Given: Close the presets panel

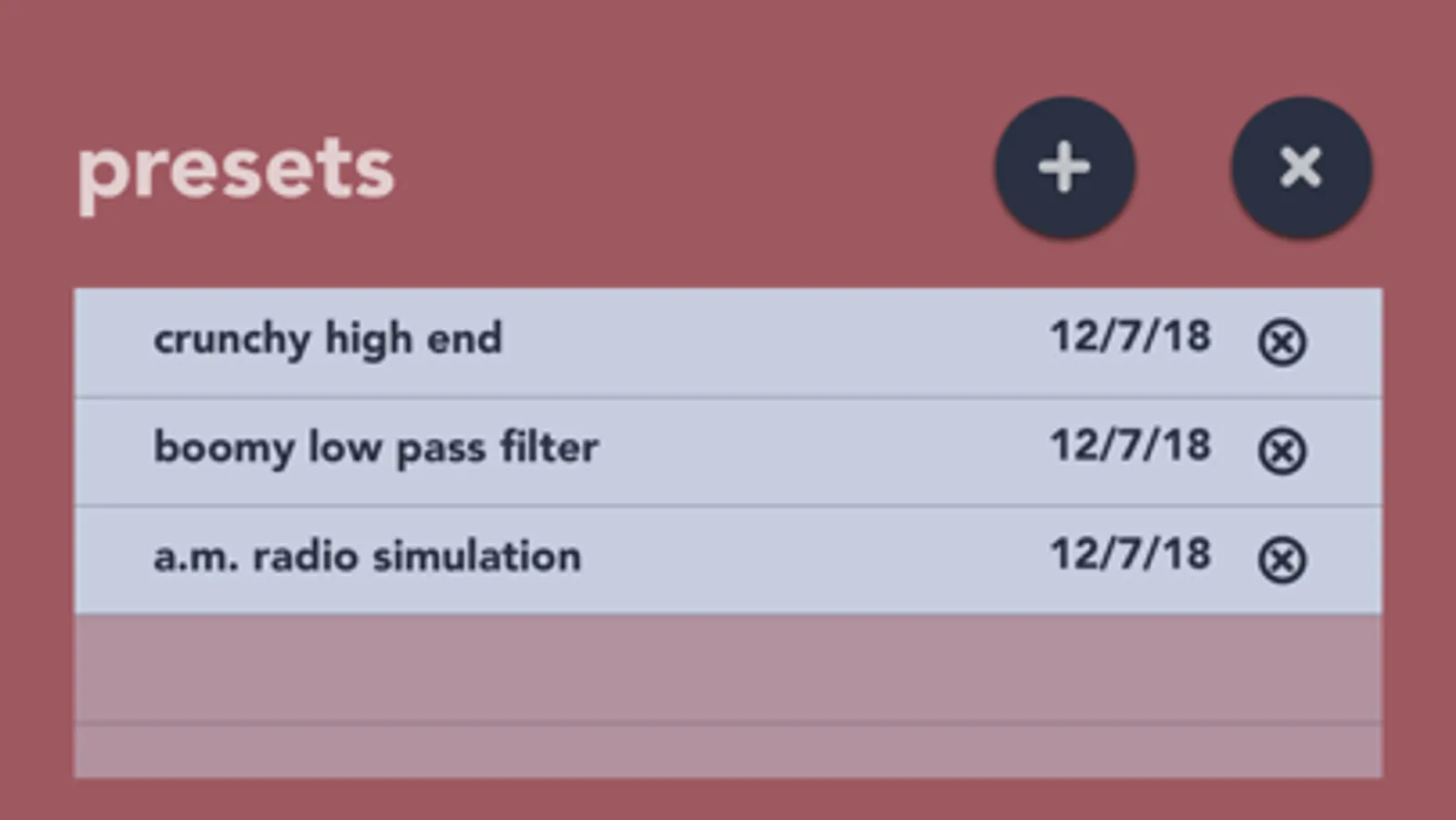Looking at the screenshot, I should click(1300, 168).
